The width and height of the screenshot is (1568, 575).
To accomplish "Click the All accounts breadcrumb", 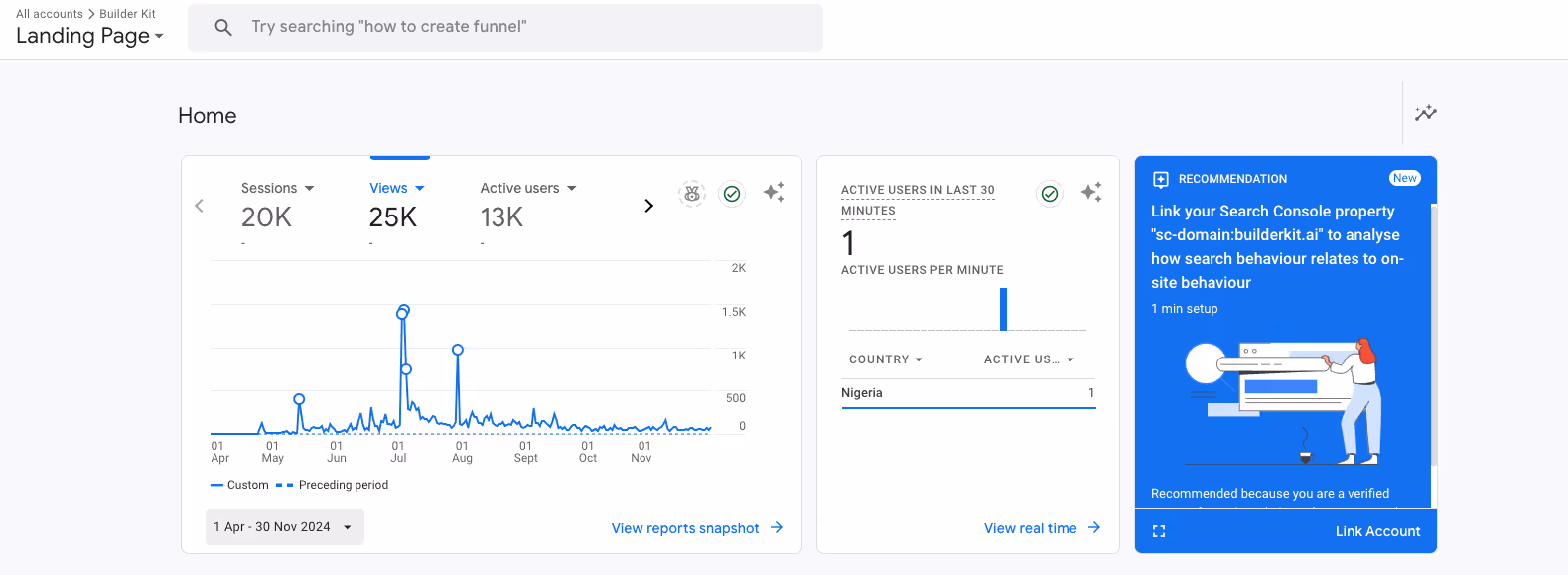I will pos(50,14).
